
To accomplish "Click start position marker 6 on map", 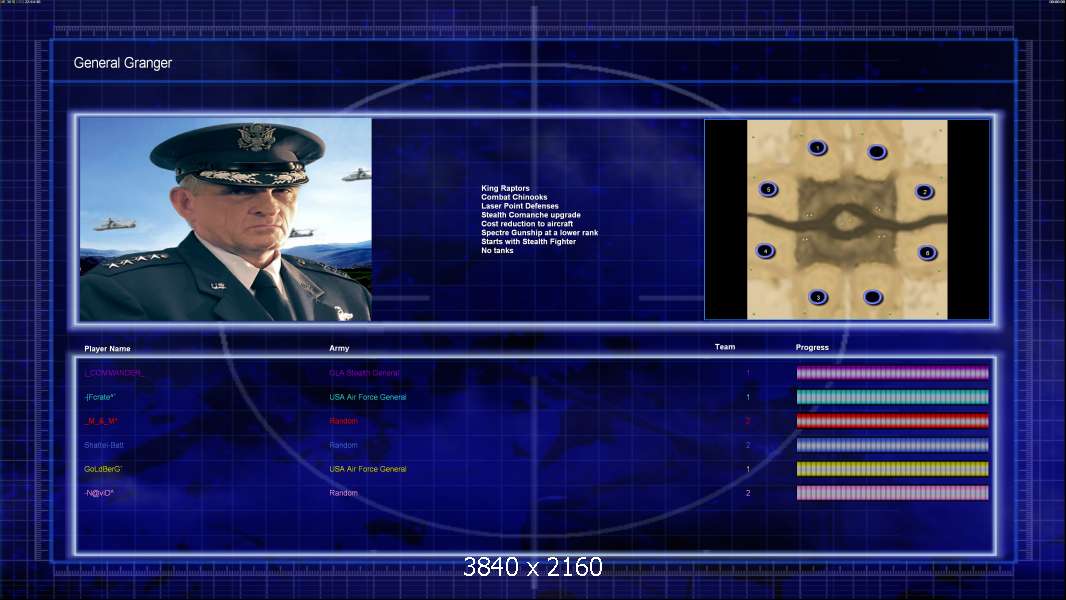I will 927,253.
